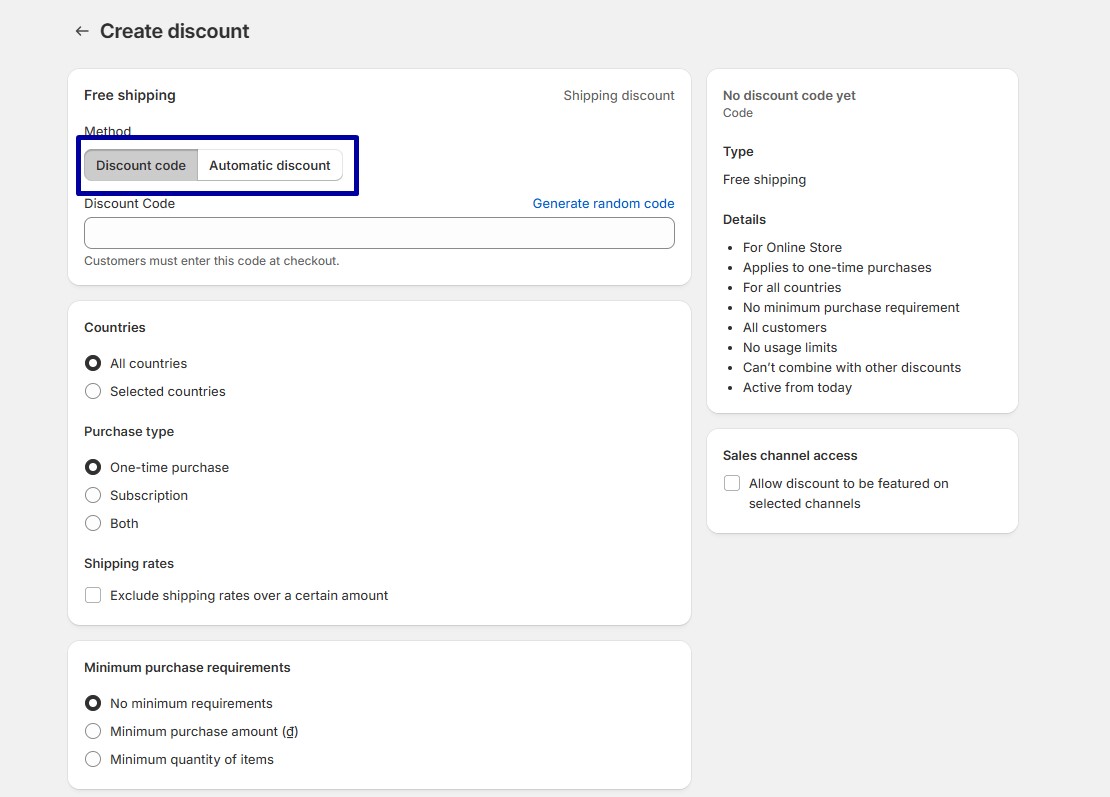Select Subscription purchase type
The image size is (1110, 797).
[x=93, y=495]
